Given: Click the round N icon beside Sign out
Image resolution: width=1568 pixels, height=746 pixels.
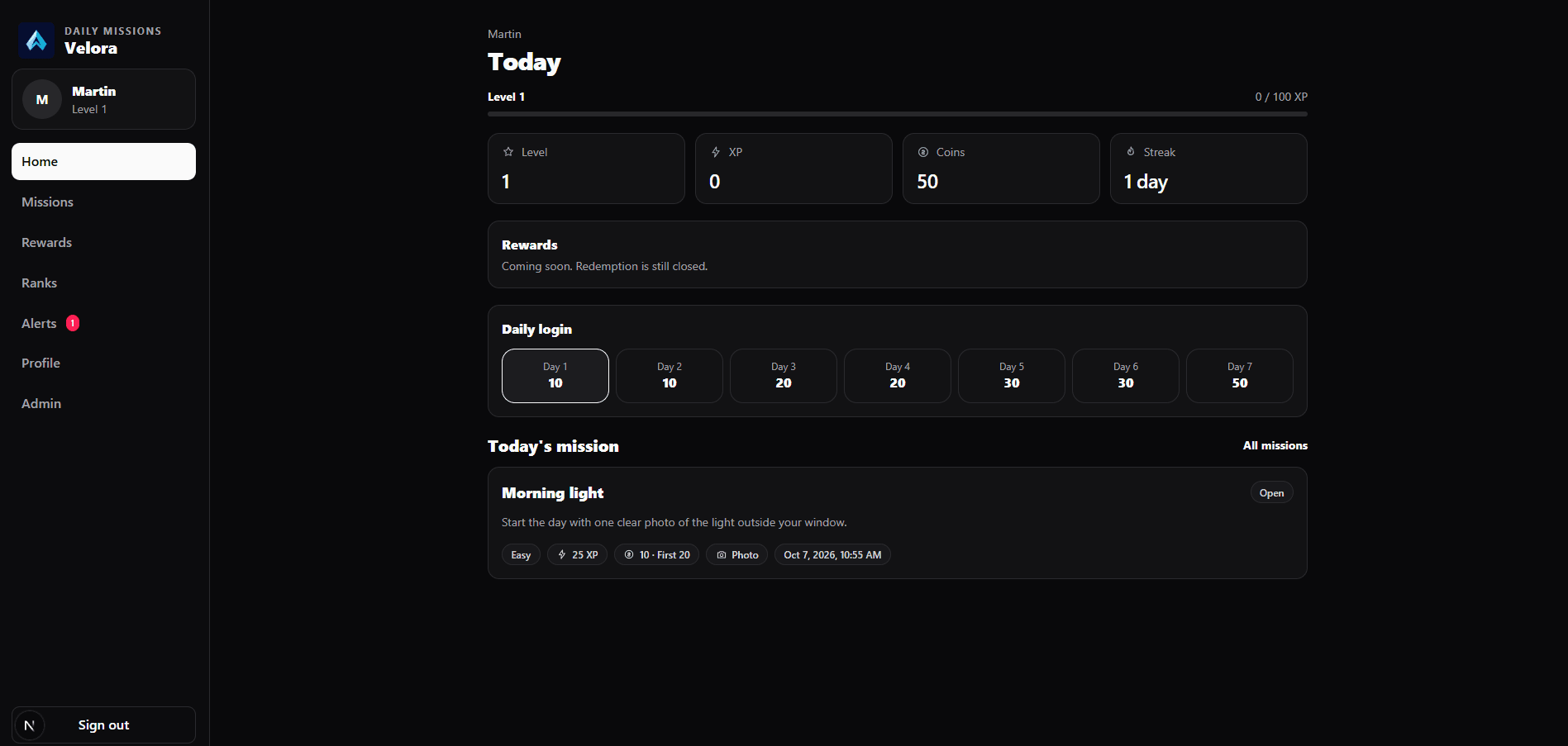Looking at the screenshot, I should (x=30, y=725).
